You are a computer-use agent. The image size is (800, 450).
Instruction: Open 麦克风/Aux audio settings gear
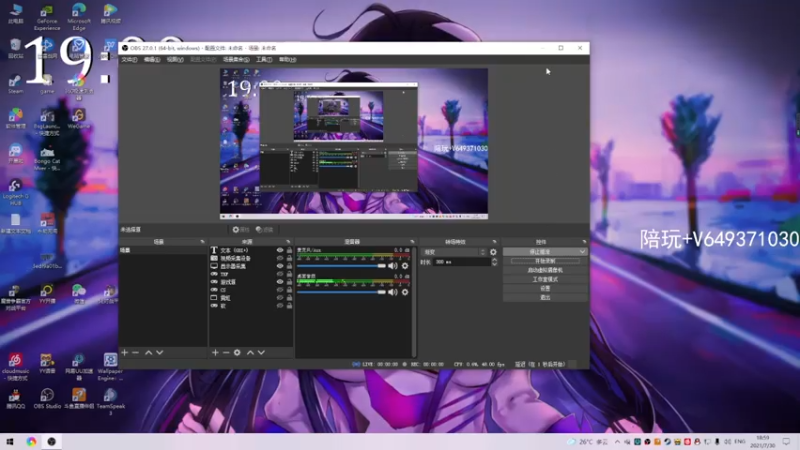[x=405, y=266]
